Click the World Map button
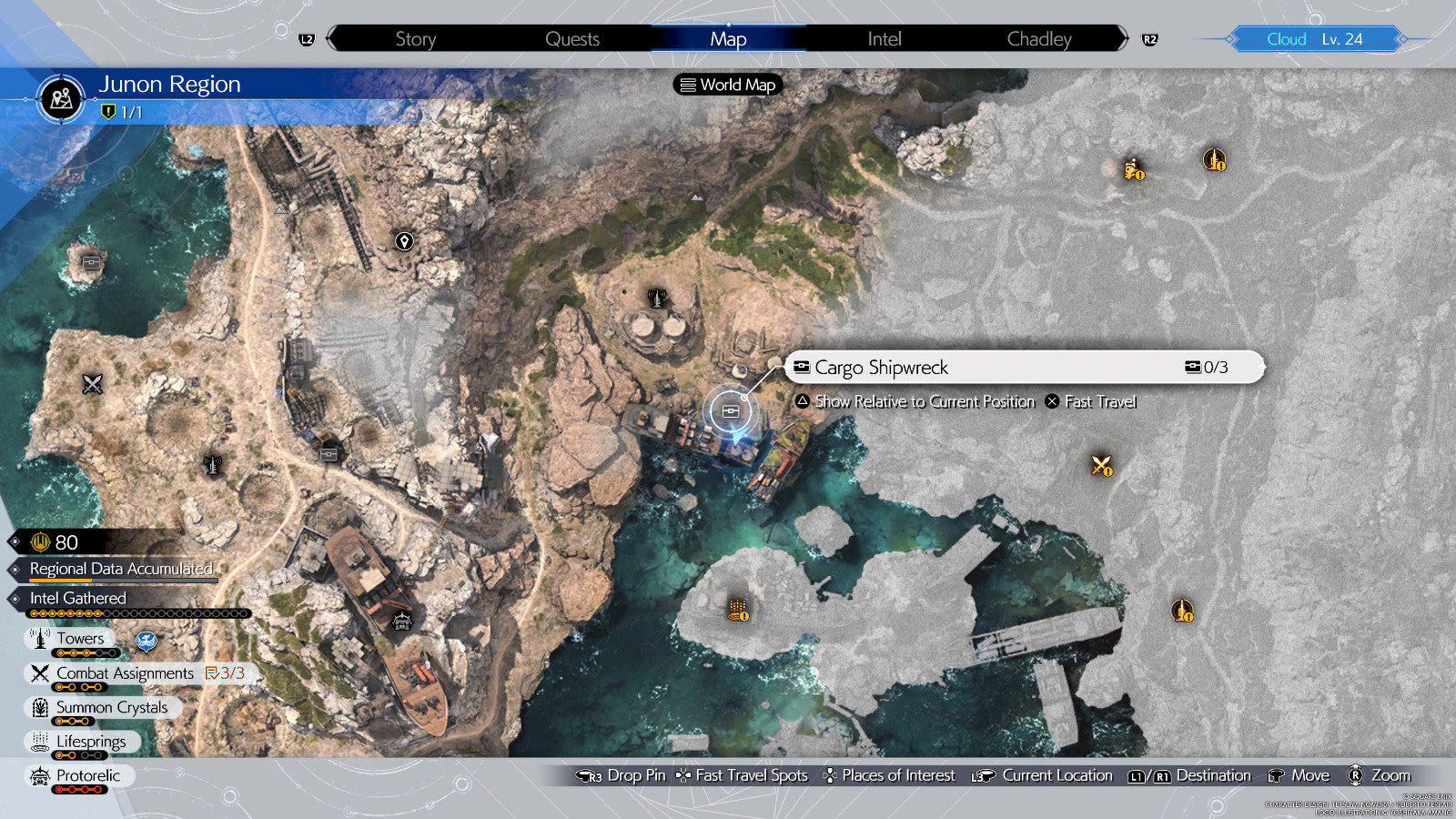The width and height of the screenshot is (1456, 819). tap(727, 85)
